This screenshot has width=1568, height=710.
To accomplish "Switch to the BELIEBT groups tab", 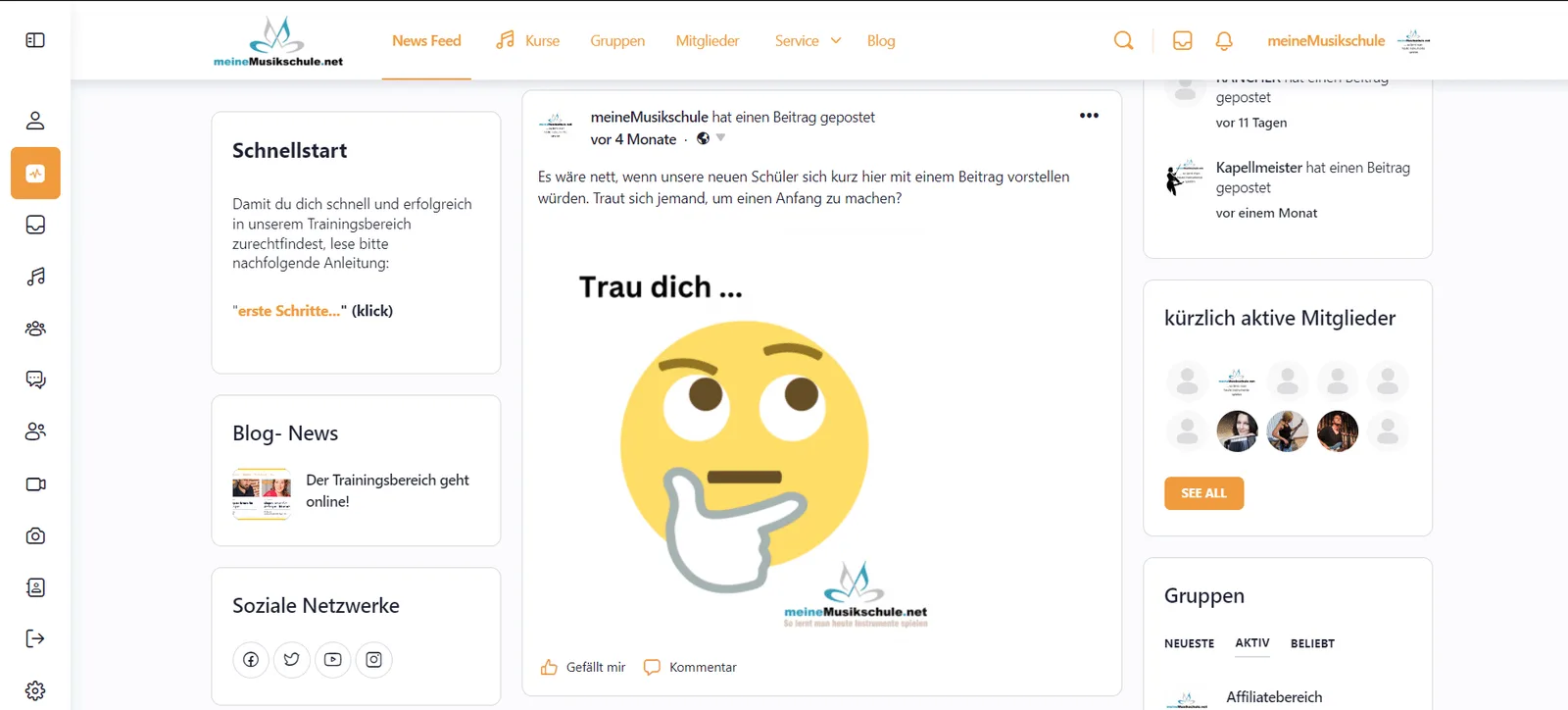I will (1312, 643).
